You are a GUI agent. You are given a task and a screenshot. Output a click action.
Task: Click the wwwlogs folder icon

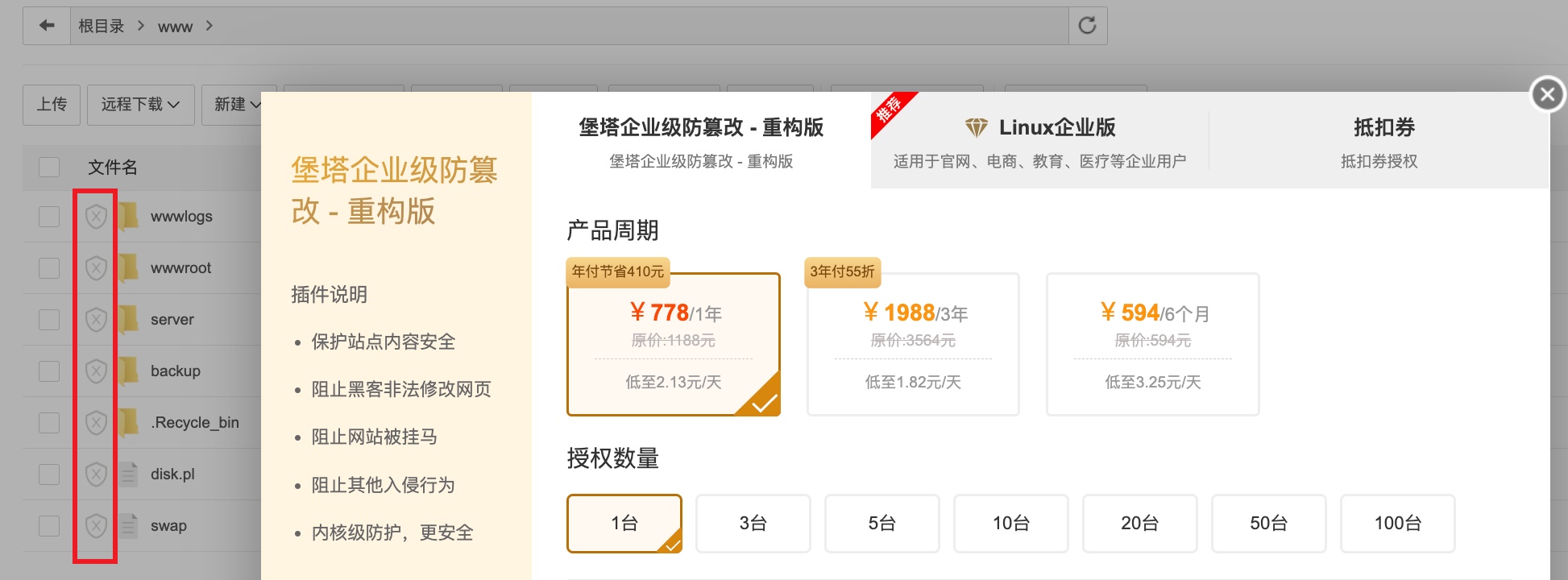point(128,216)
